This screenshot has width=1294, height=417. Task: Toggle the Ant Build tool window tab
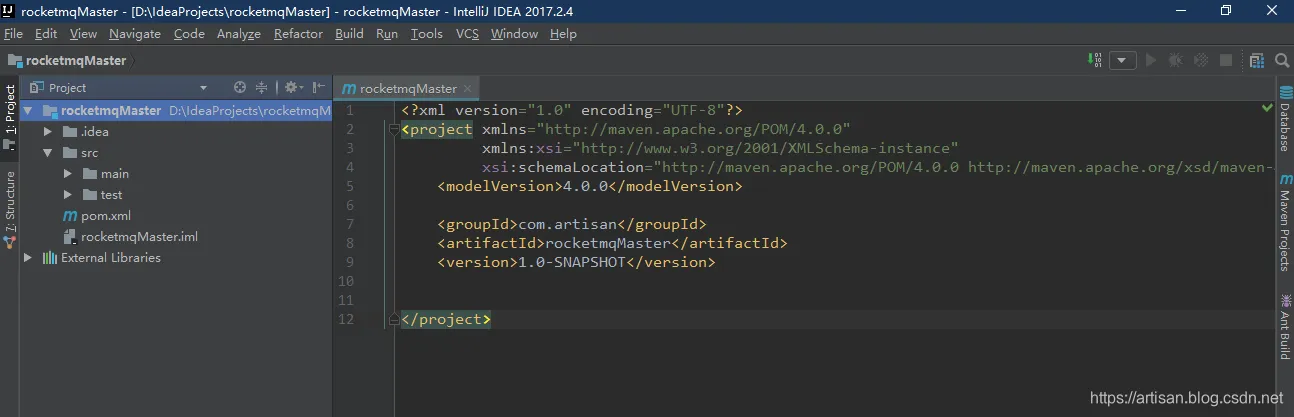click(1285, 326)
